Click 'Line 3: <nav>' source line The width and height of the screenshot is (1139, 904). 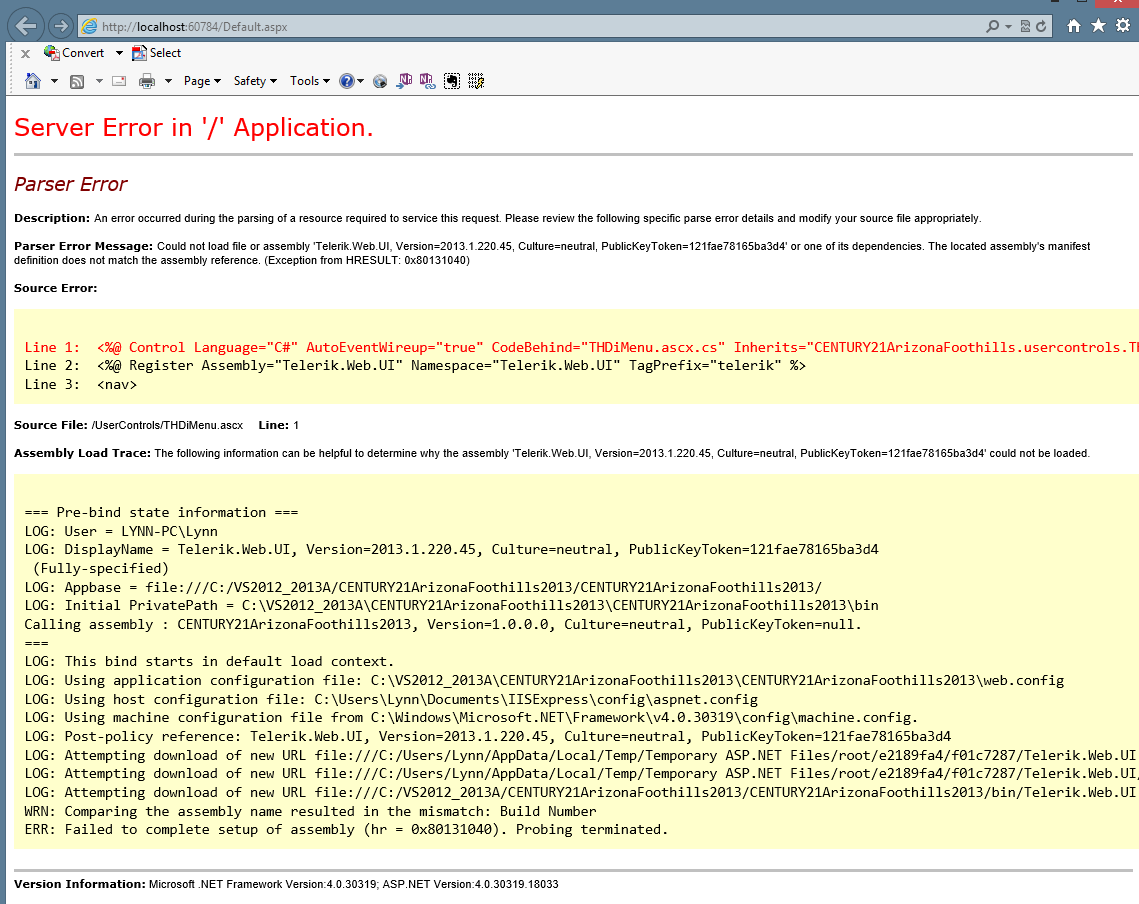pyautogui.click(x=81, y=384)
